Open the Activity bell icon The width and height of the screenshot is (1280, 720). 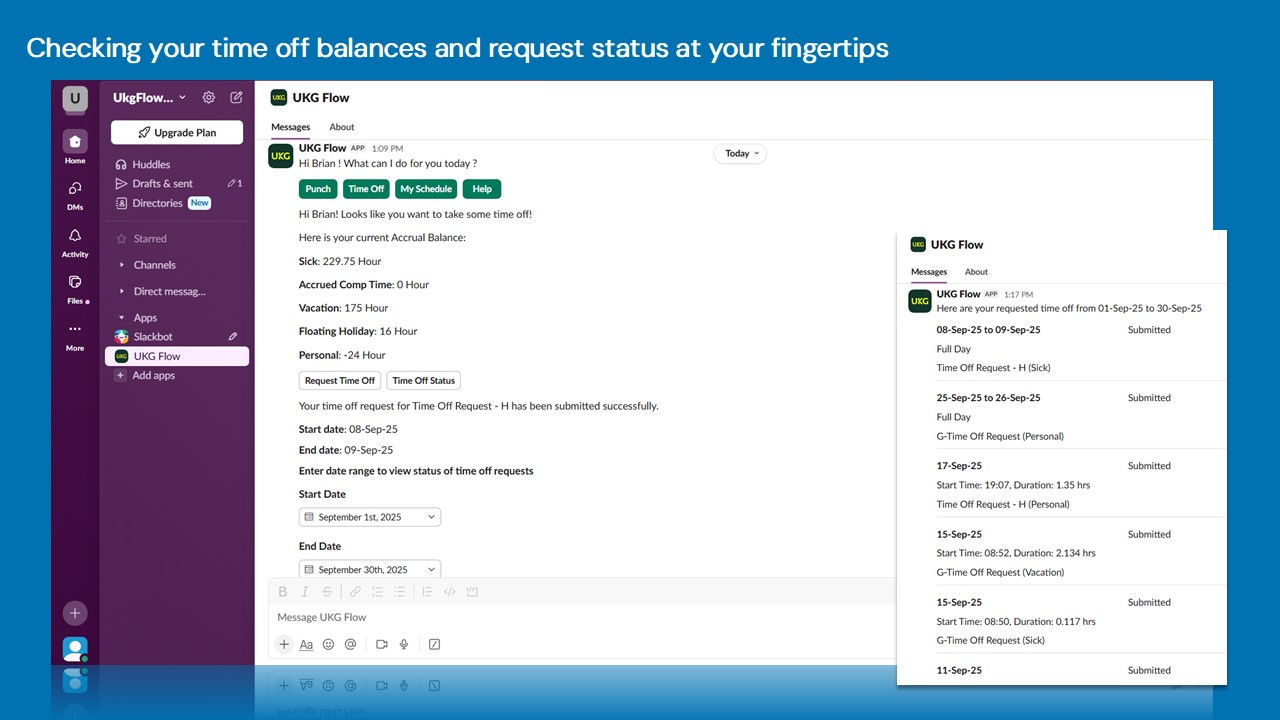(75, 236)
